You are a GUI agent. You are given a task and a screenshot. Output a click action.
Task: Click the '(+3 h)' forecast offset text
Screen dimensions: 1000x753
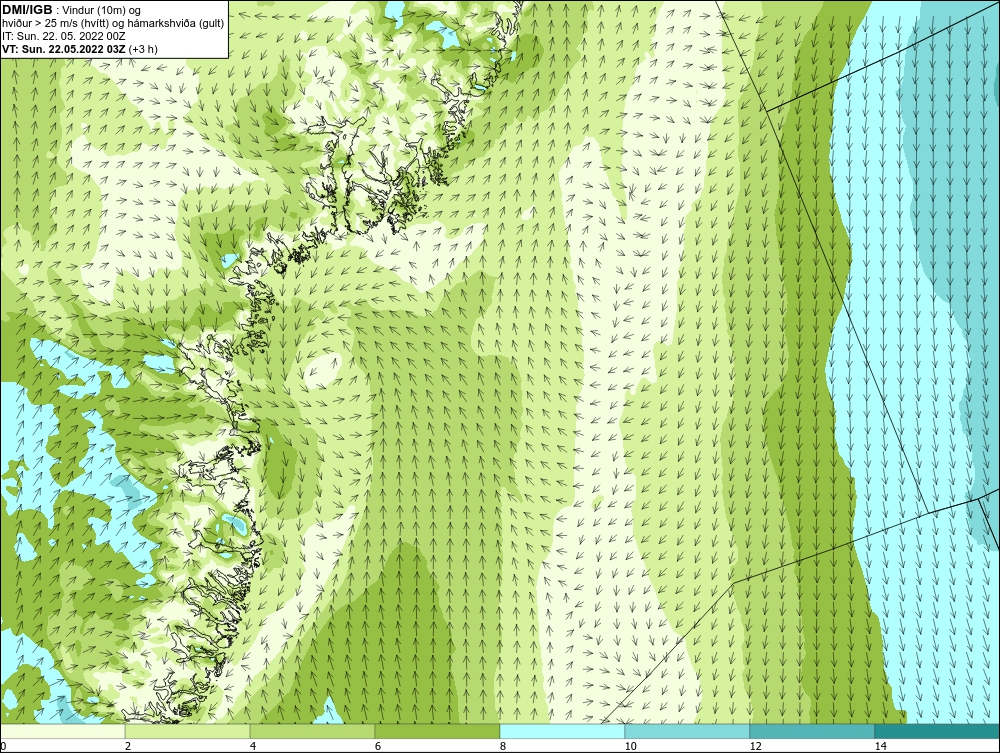[x=143, y=49]
